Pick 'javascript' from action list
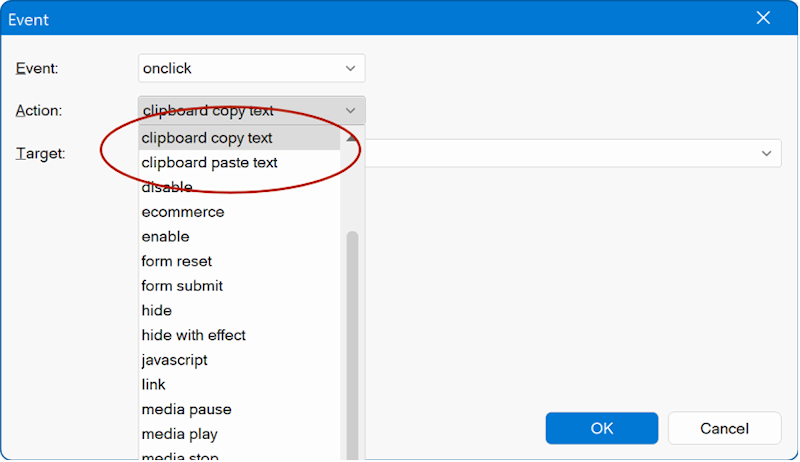Screen dimensions: 800x462 [x=175, y=360]
